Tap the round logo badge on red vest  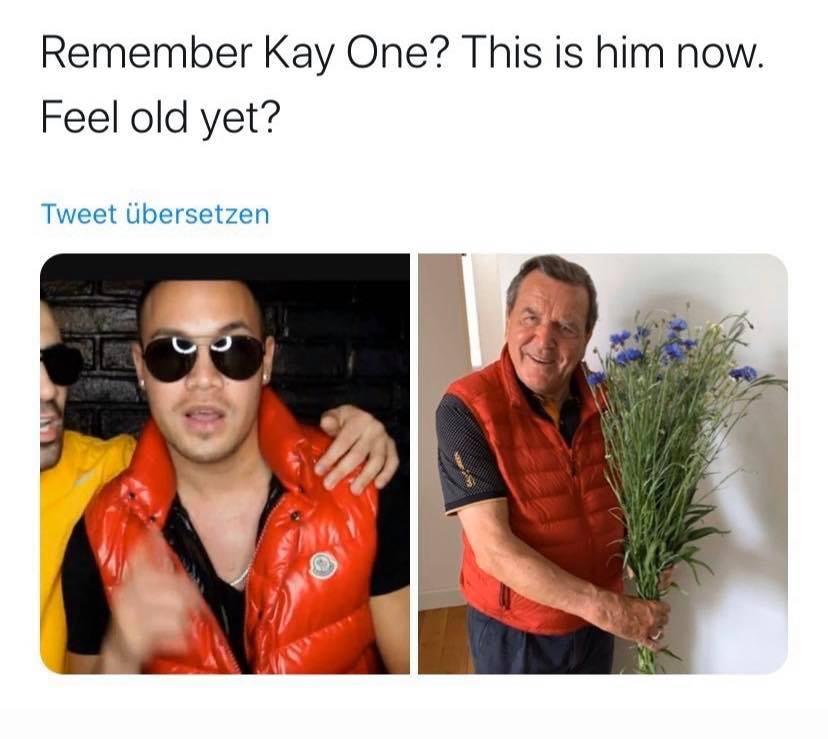[x=323, y=565]
